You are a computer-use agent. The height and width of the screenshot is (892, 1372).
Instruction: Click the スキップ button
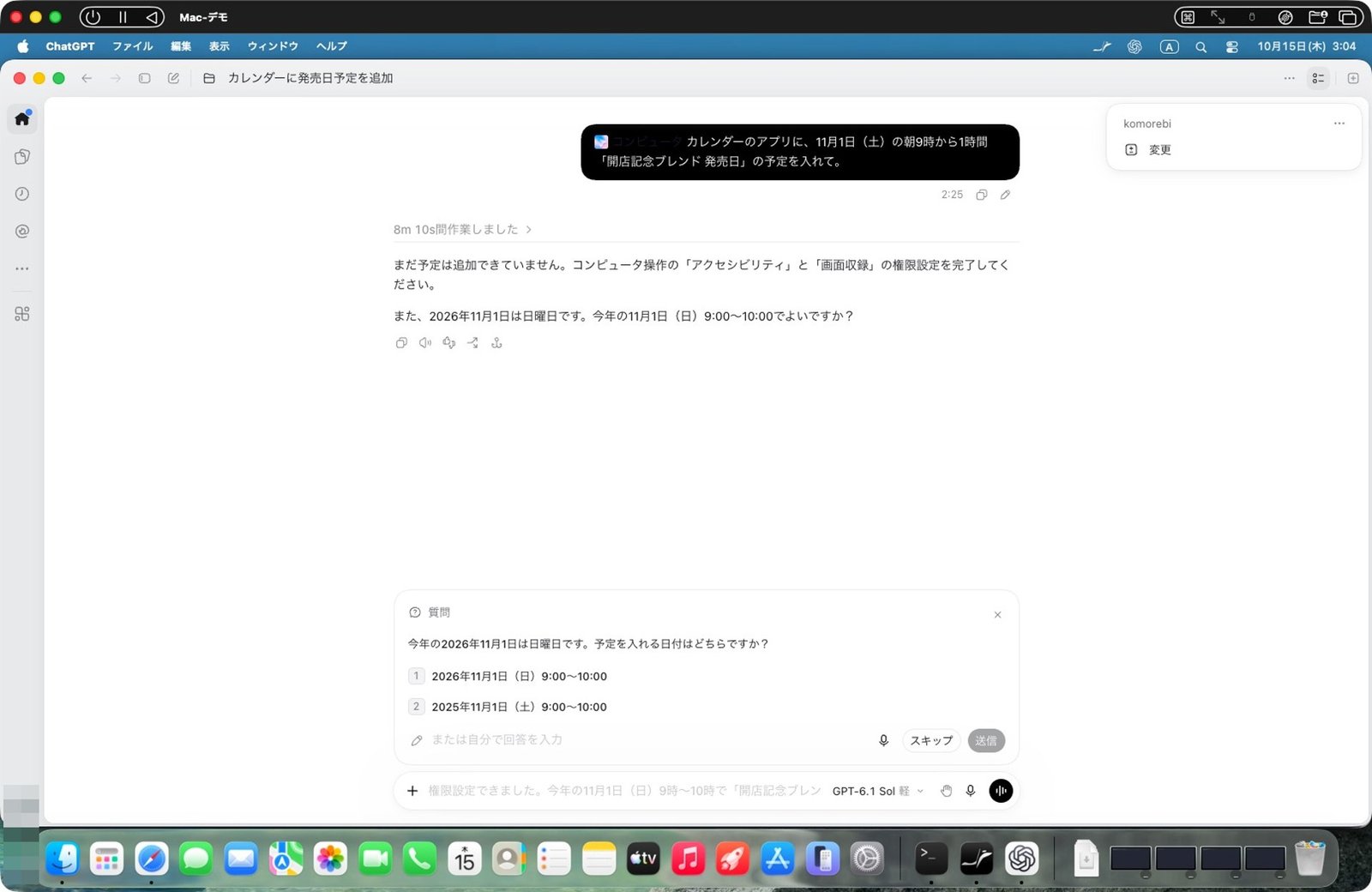[931, 741]
